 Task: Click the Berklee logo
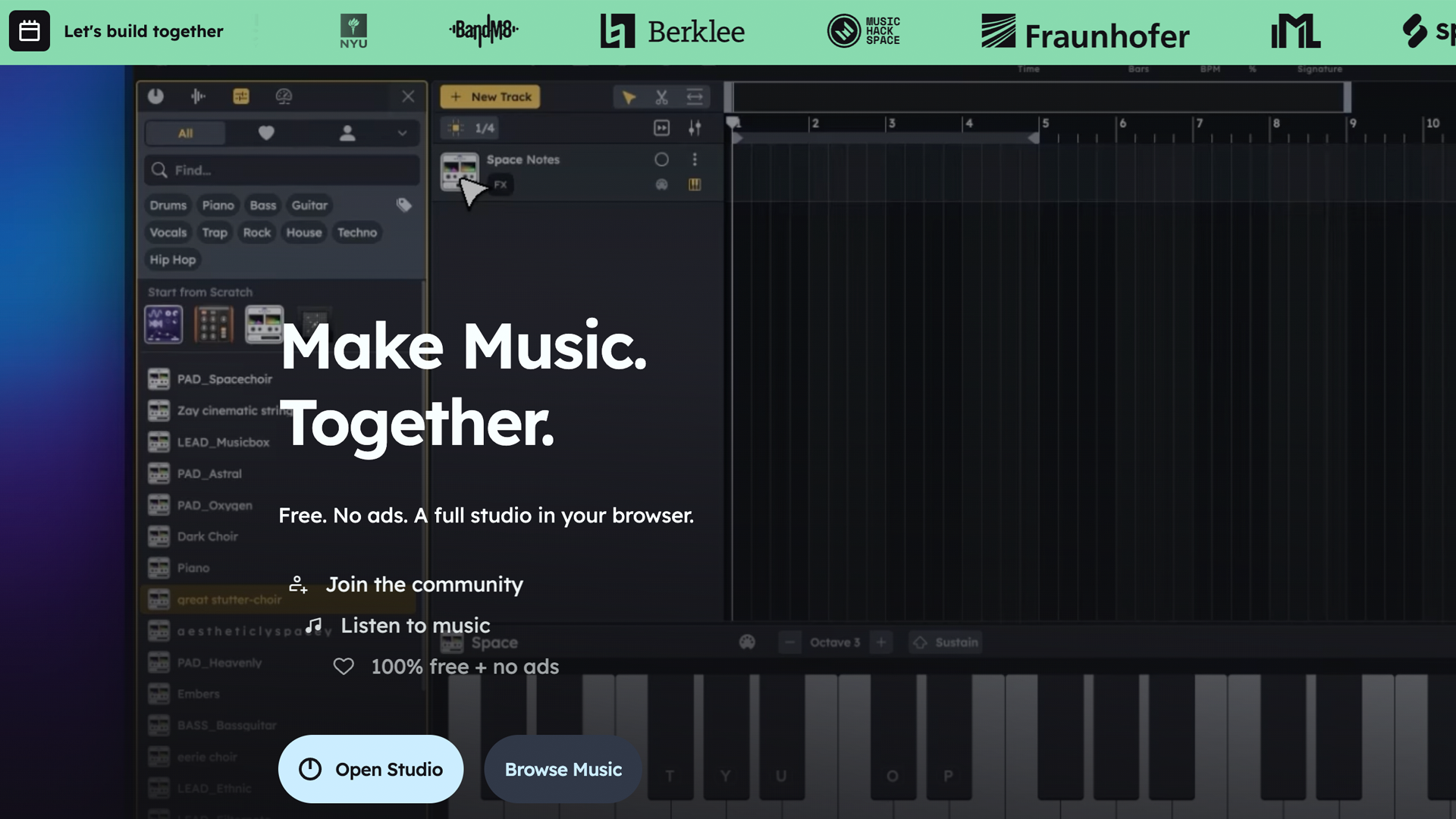[x=673, y=31]
